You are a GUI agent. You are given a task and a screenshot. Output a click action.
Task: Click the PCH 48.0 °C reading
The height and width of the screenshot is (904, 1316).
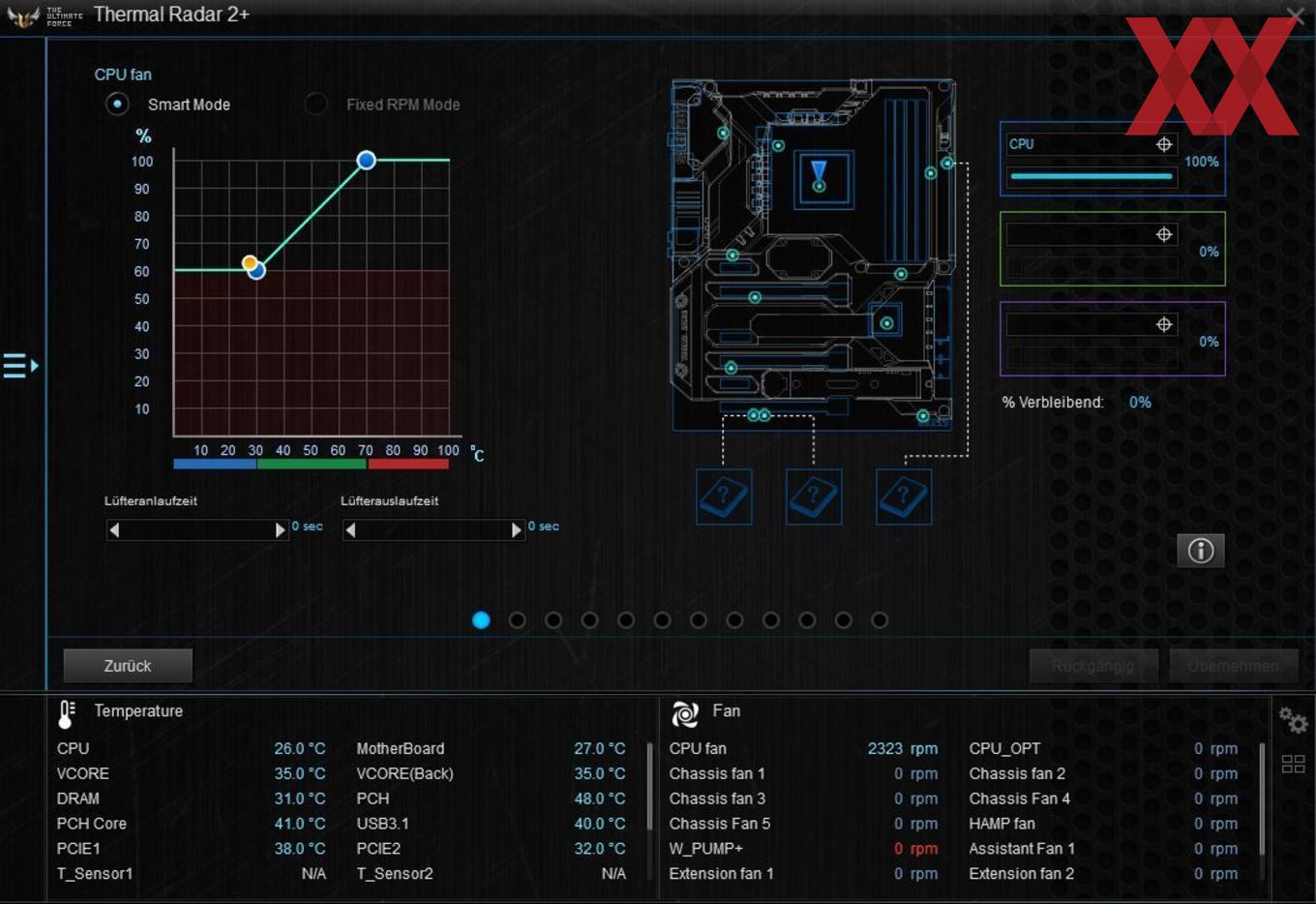click(x=600, y=799)
